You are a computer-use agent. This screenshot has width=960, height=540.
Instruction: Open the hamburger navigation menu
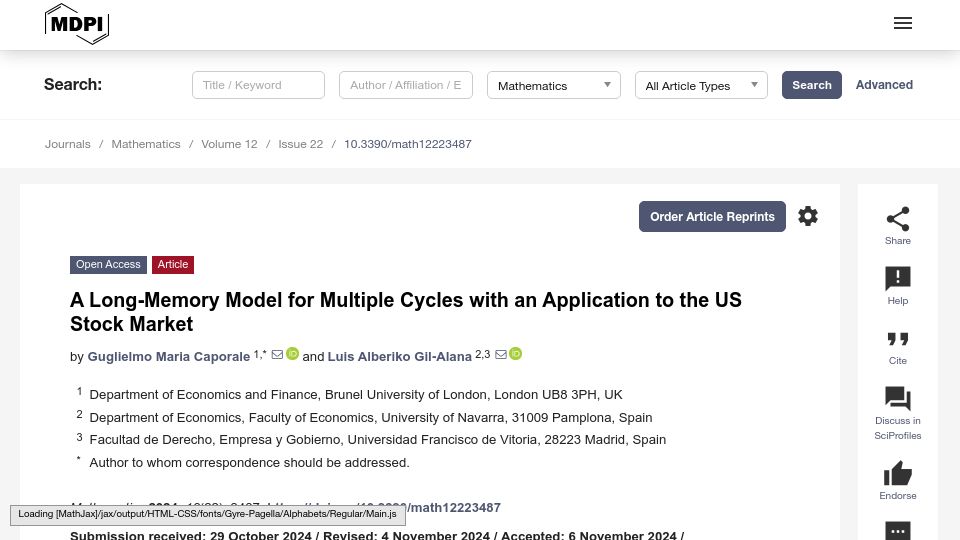coord(902,23)
